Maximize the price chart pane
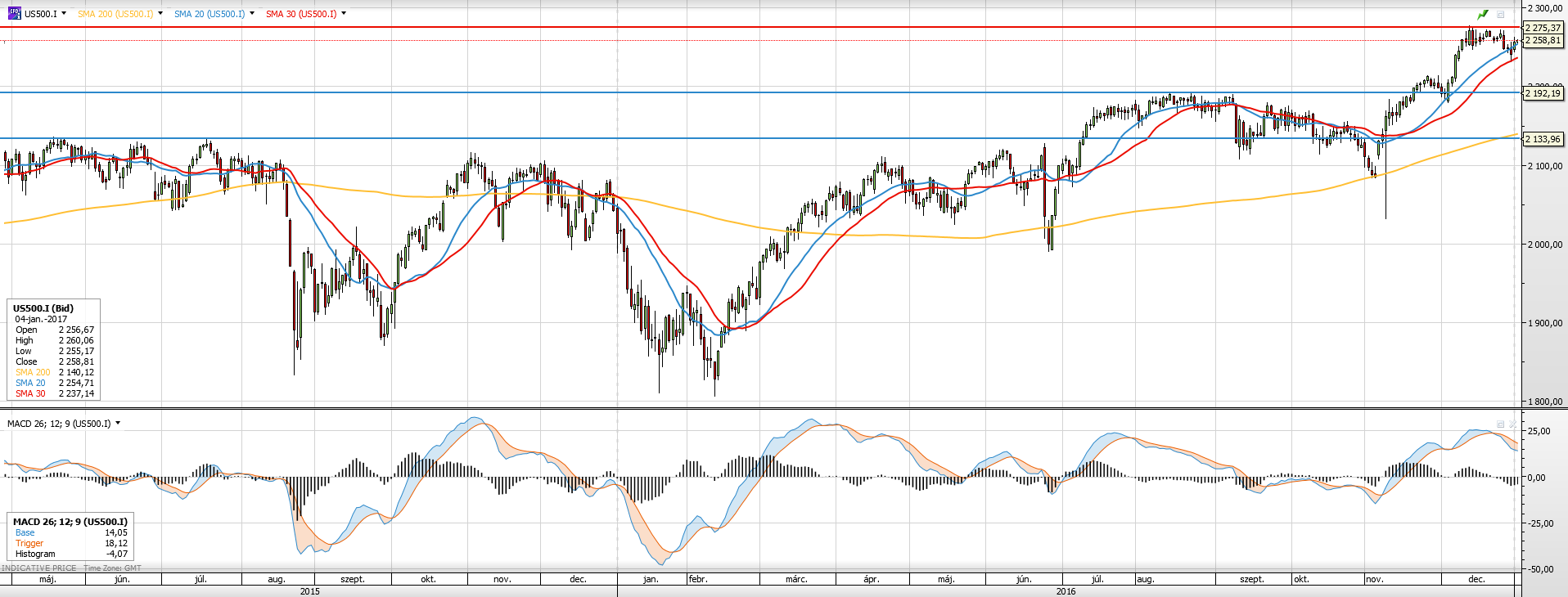Screen dimensions: 1568x597 tap(1501, 14)
